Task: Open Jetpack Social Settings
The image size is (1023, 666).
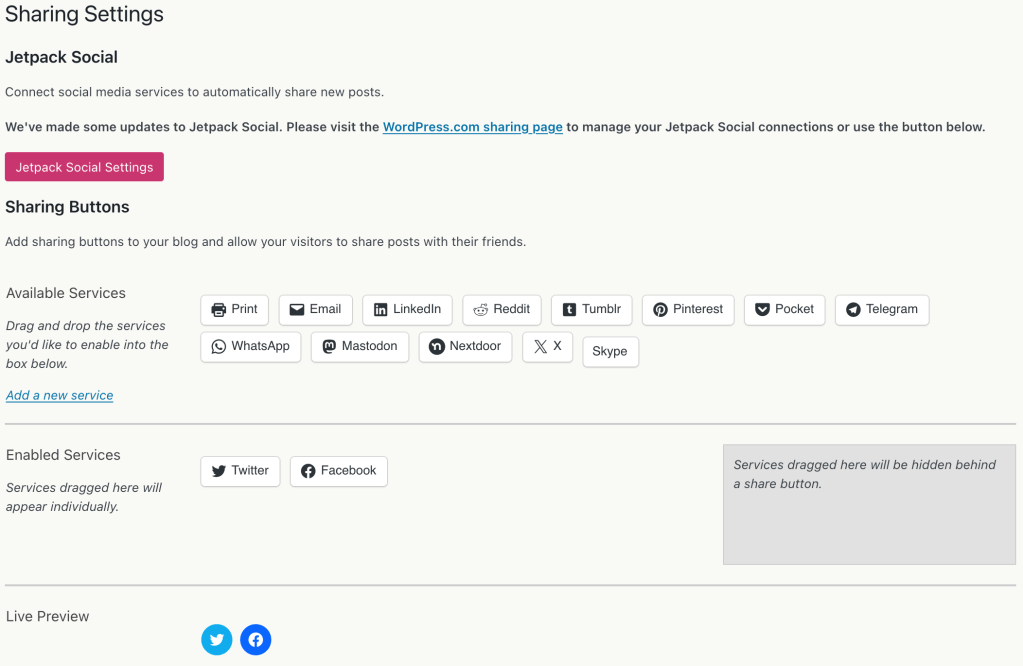Action: [x=84, y=167]
